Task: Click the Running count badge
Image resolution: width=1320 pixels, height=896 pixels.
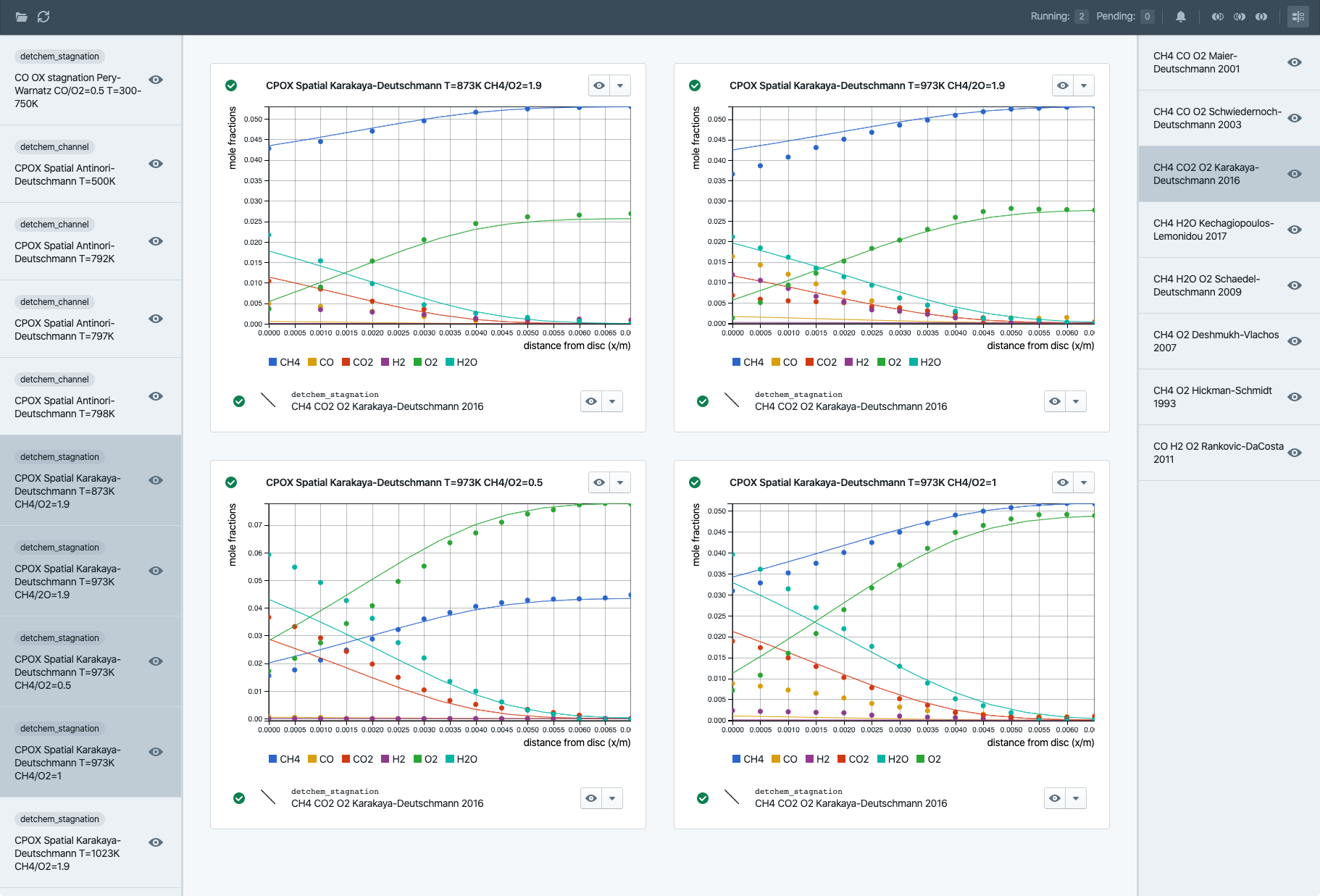Action: [1081, 17]
